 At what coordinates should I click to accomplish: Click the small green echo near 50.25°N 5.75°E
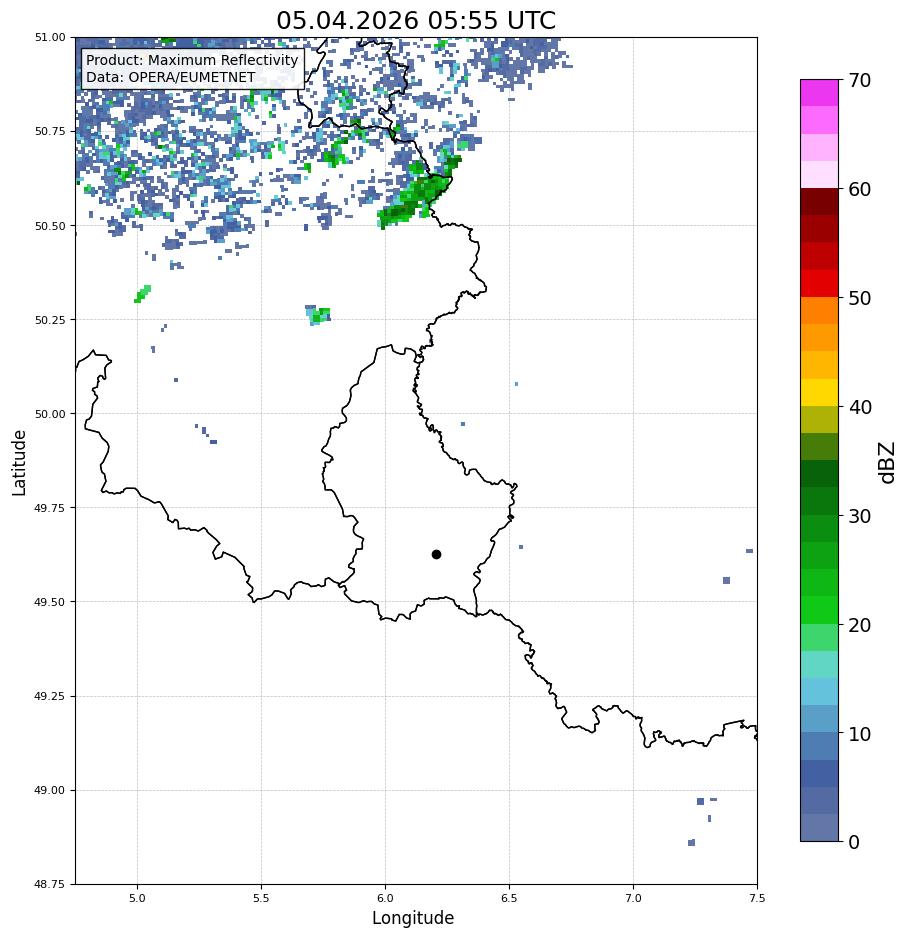pos(319,315)
